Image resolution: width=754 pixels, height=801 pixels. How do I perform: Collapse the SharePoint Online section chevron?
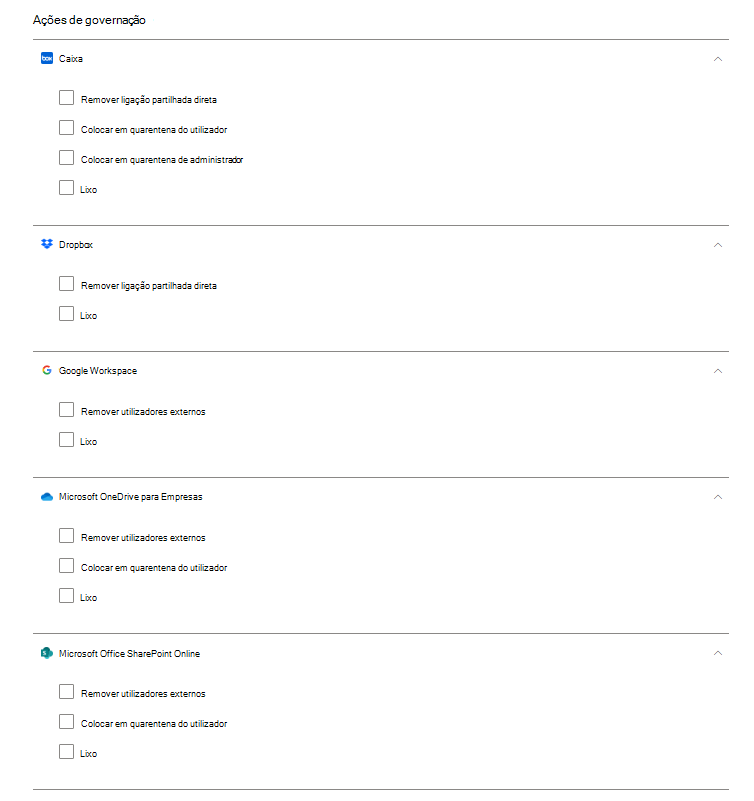click(718, 654)
